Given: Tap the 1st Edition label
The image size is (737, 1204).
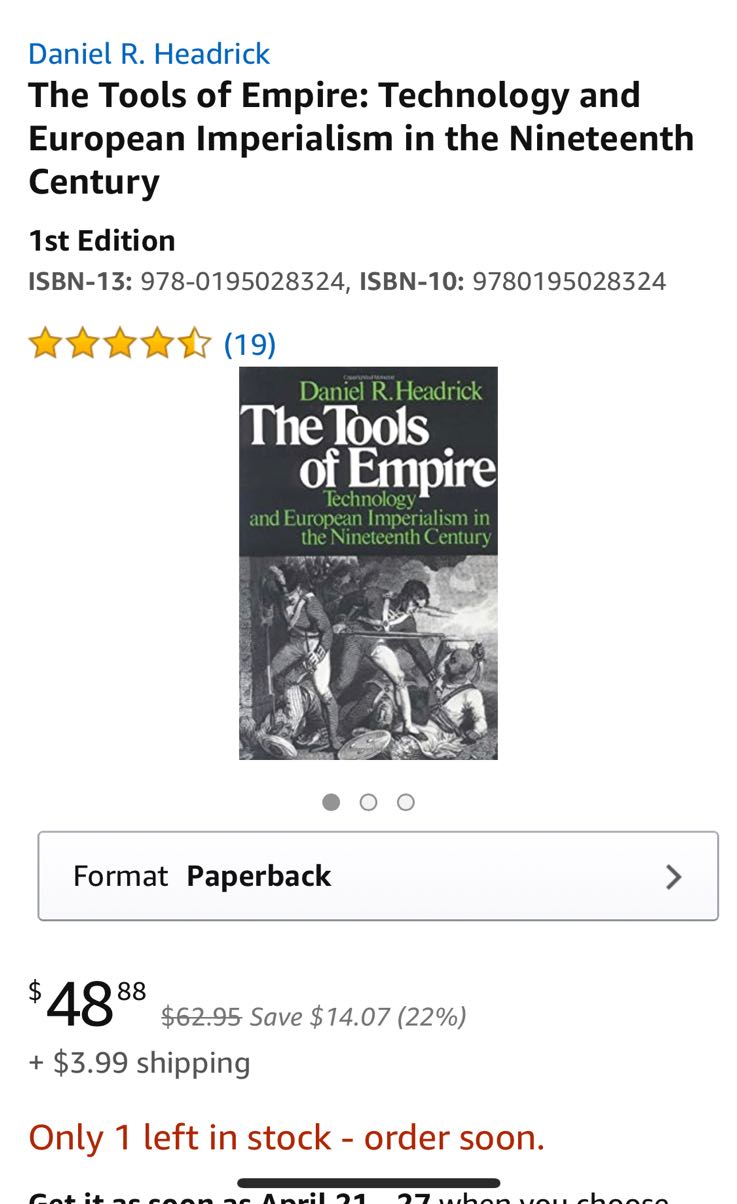Looking at the screenshot, I should (x=102, y=241).
